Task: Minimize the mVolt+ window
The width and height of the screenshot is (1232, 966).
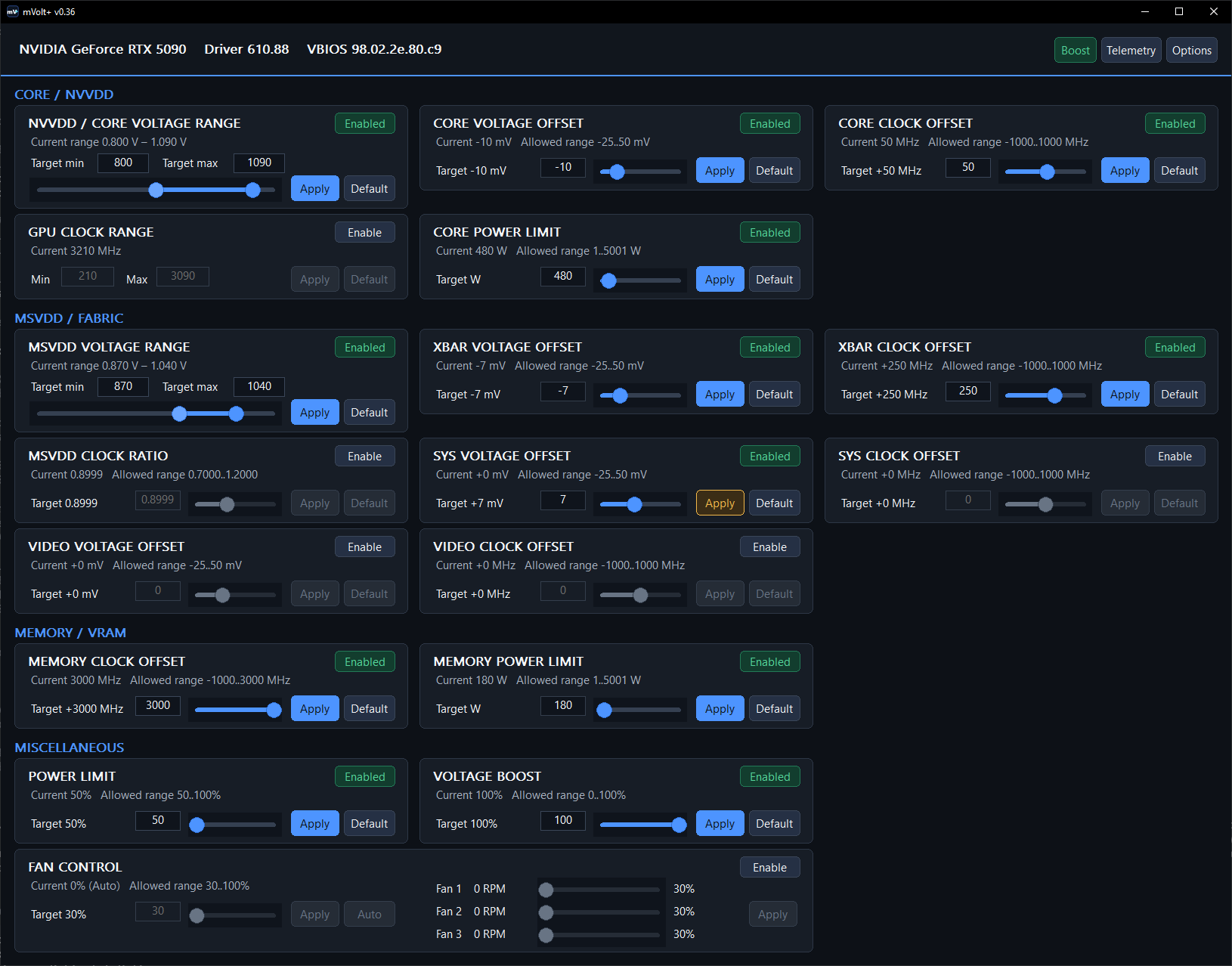Action: tap(1144, 11)
